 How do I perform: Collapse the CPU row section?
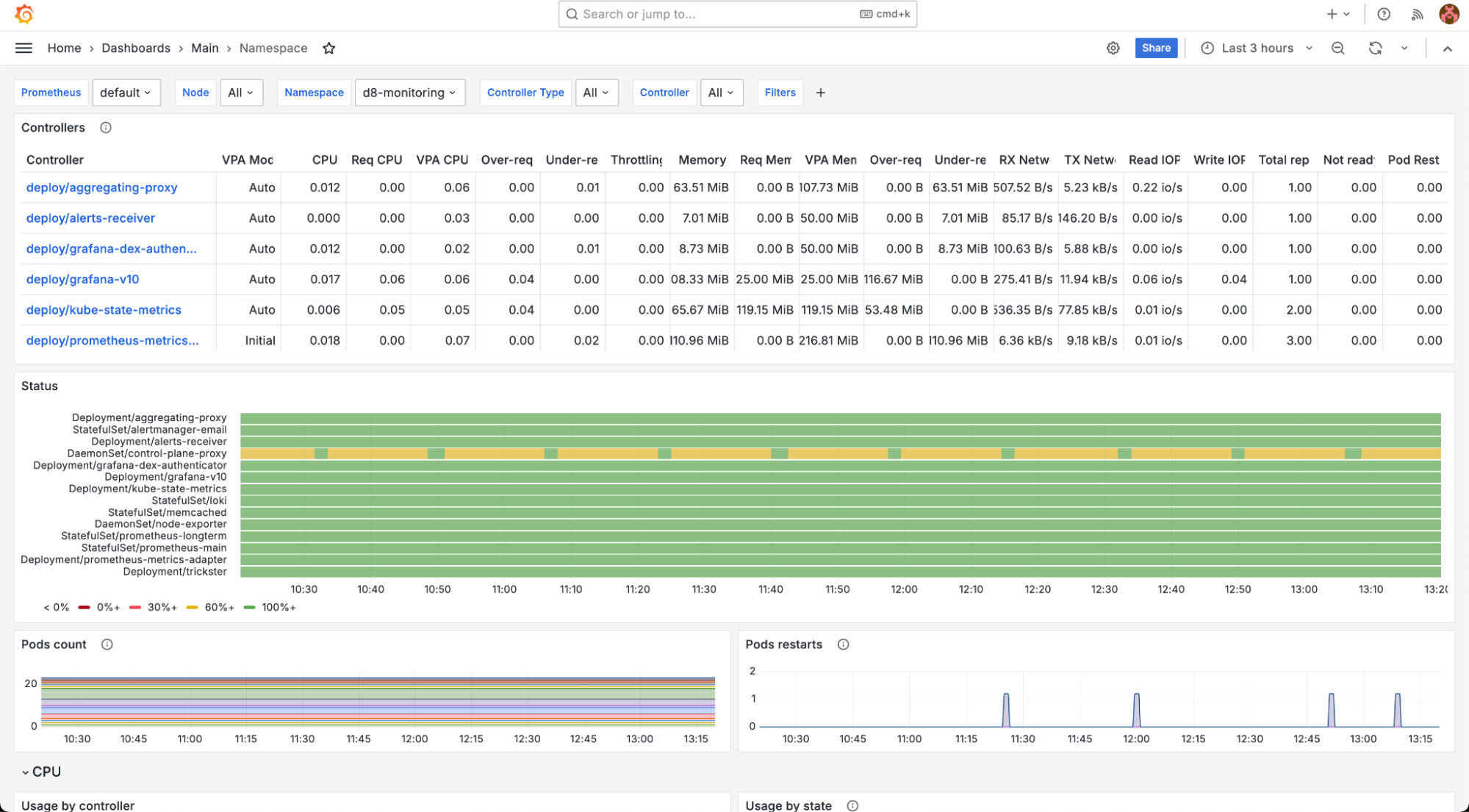pyautogui.click(x=26, y=772)
